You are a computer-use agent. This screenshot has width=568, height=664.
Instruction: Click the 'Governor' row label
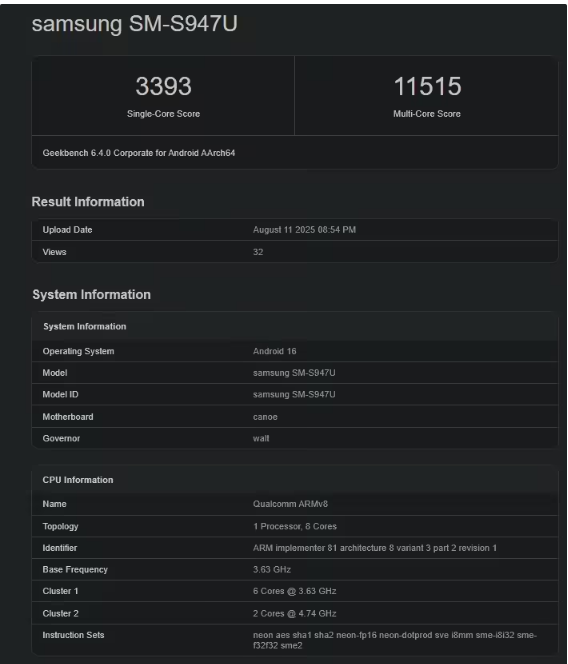61,439
